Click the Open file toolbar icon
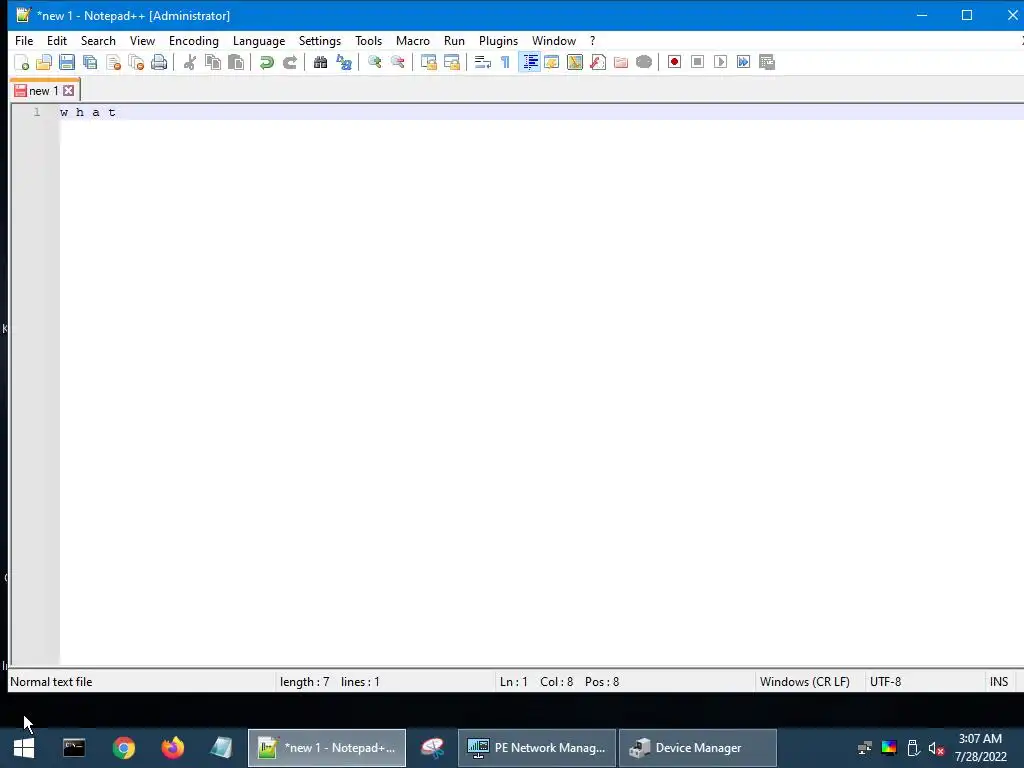This screenshot has height=768, width=1024. [44, 63]
